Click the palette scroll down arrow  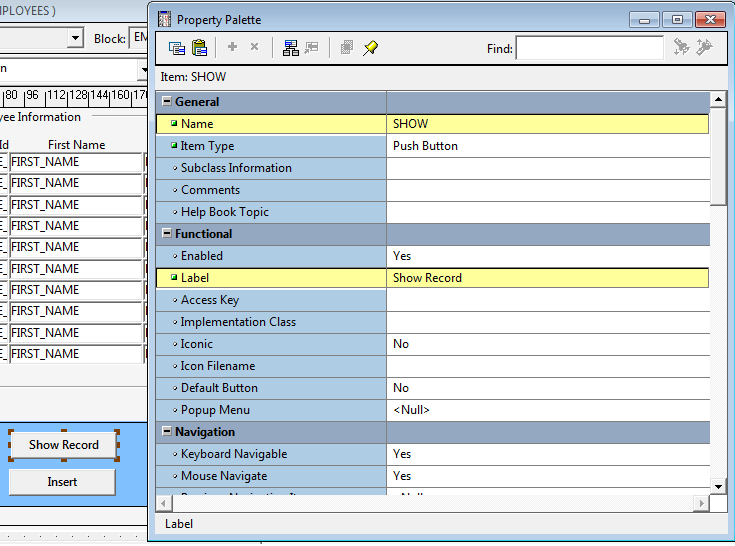click(718, 486)
